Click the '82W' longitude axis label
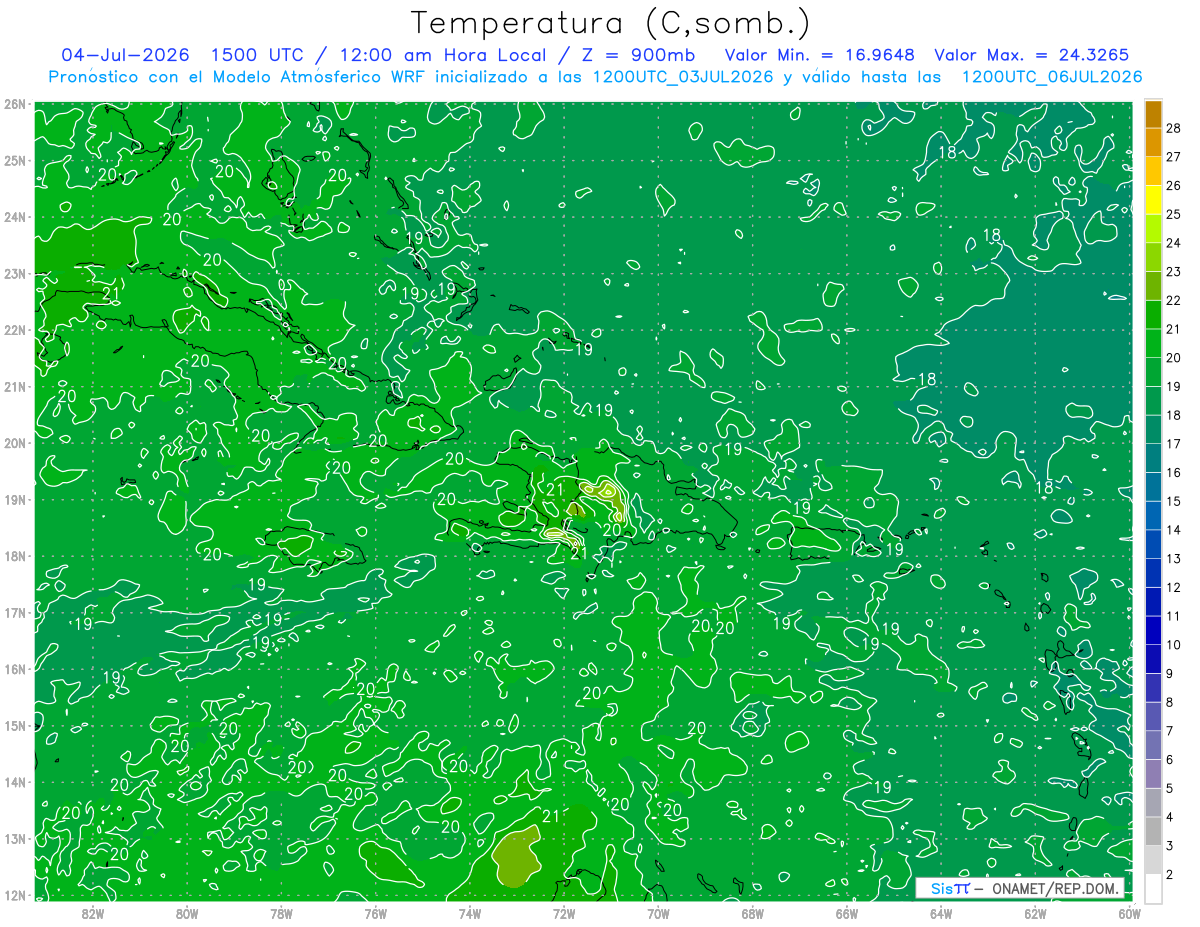This screenshot has height=927, width=1200. (x=93, y=913)
